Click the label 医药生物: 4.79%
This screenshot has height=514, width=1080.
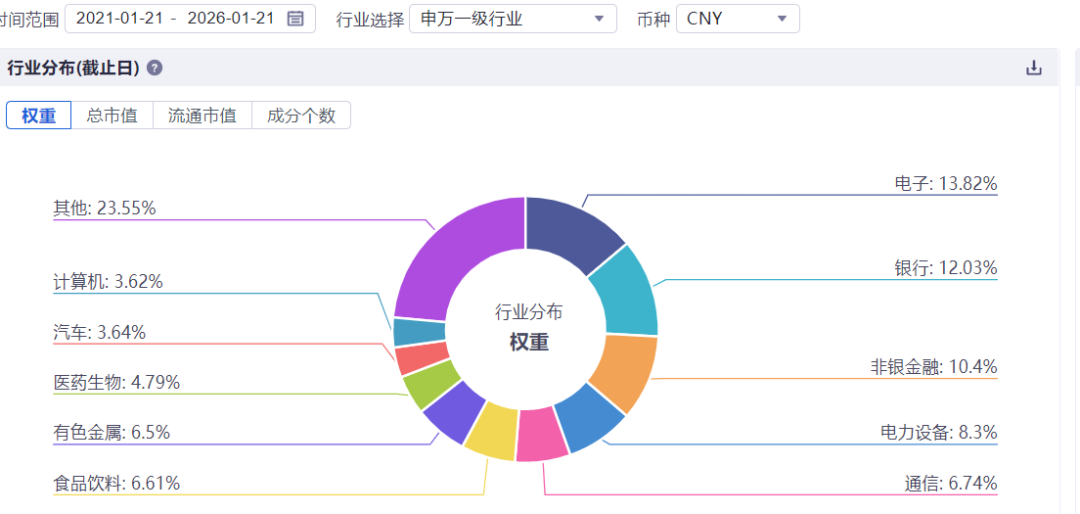pyautogui.click(x=116, y=382)
